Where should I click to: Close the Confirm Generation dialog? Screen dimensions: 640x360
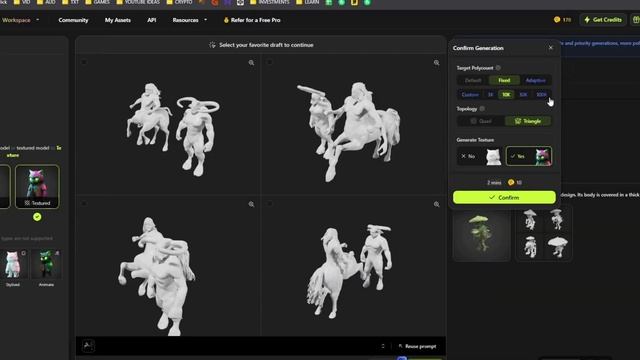(551, 48)
